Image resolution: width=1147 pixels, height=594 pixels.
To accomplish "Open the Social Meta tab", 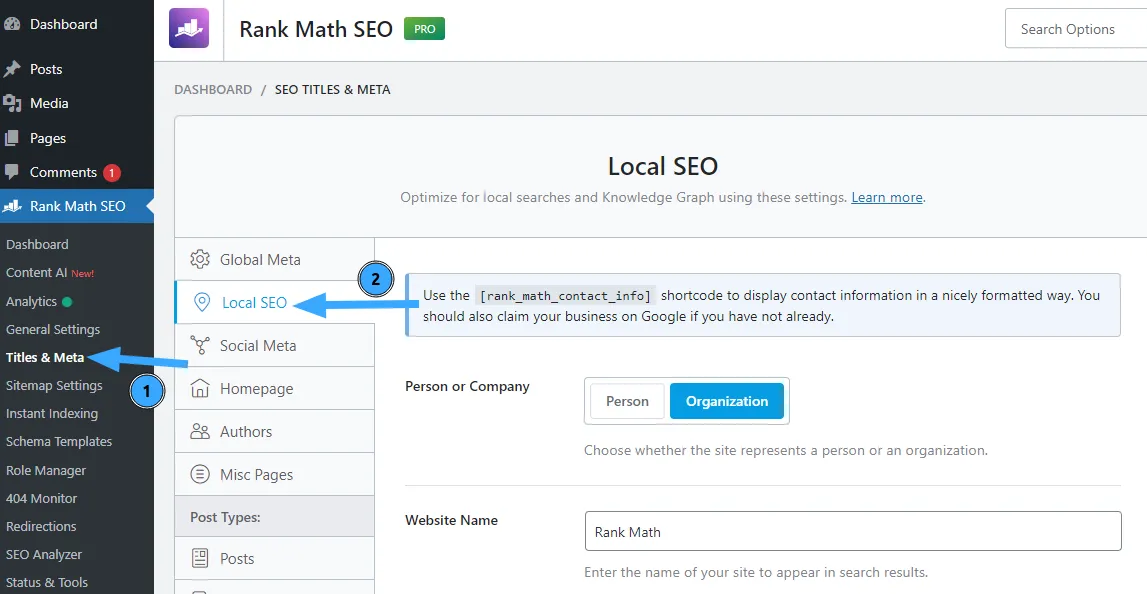I will click(x=274, y=345).
